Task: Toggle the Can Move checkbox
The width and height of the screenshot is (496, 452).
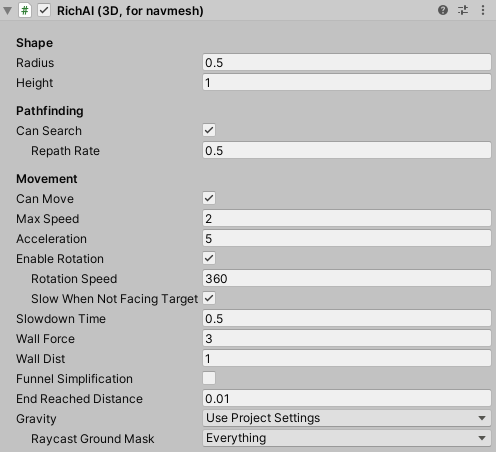Action: tap(209, 198)
